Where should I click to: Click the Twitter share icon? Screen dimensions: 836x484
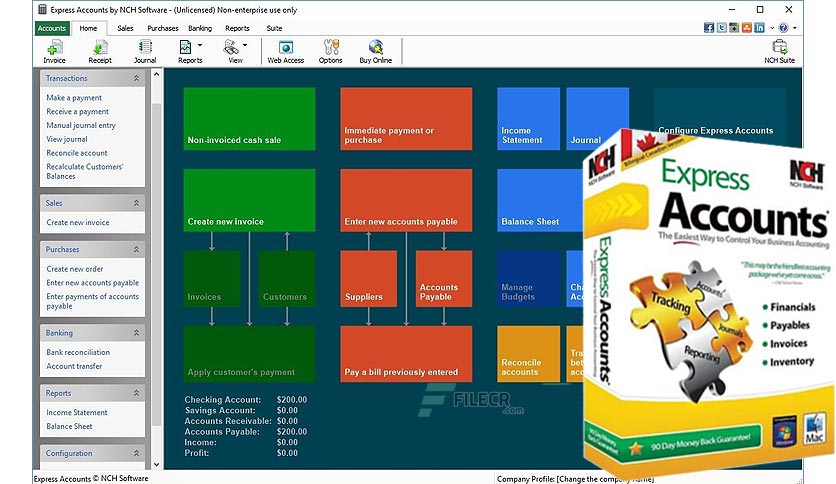click(x=721, y=28)
